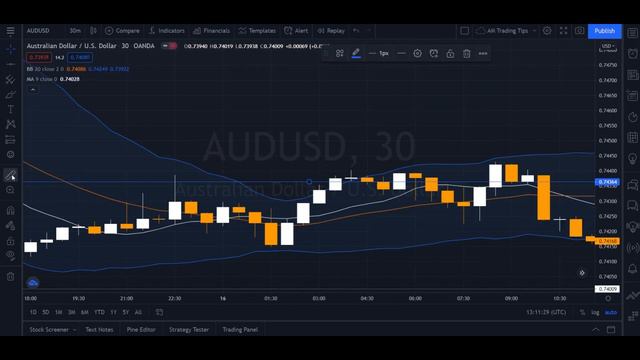This screenshot has height=360, width=640.
Task: Open the Trading Panel tab
Action: [240, 329]
